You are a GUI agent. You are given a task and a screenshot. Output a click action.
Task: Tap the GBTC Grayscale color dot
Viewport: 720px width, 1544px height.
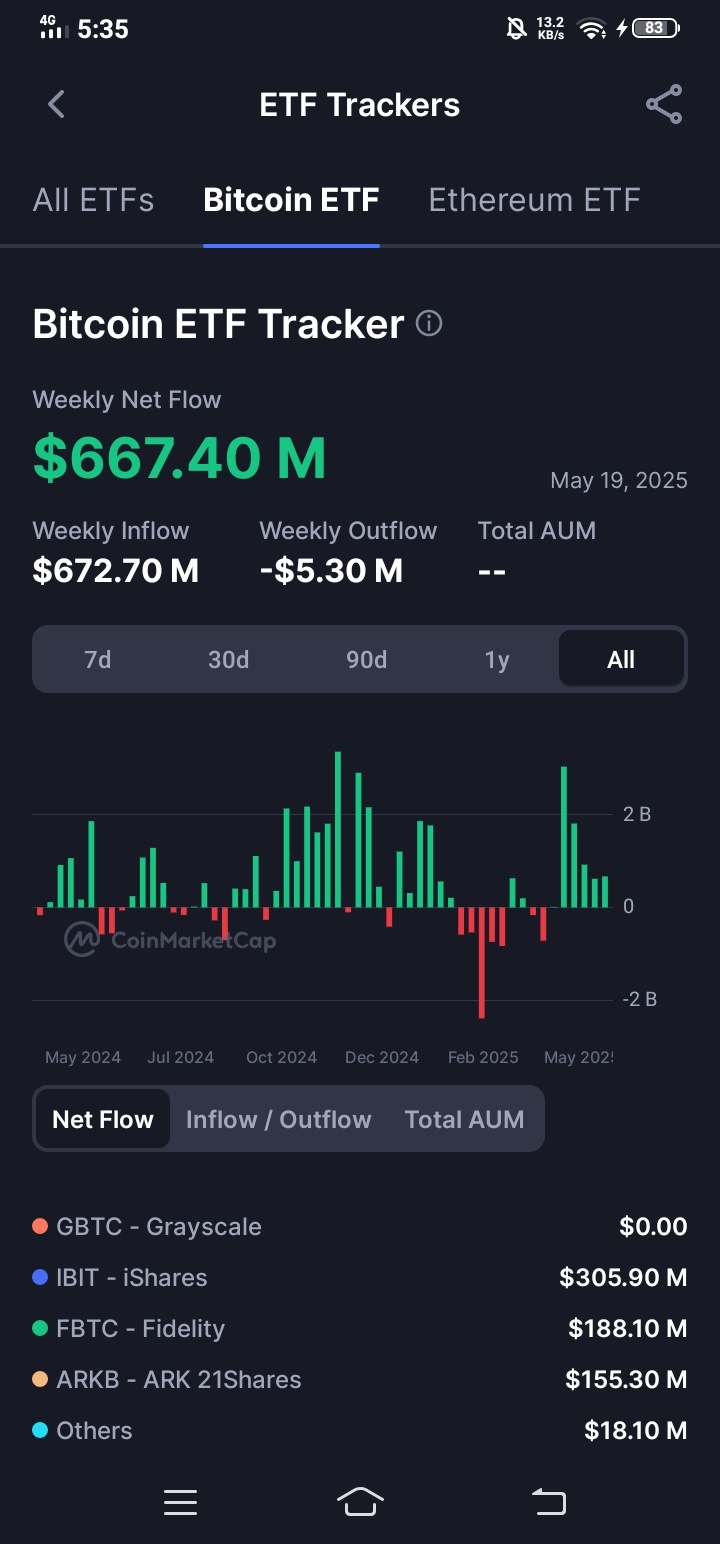40,1226
